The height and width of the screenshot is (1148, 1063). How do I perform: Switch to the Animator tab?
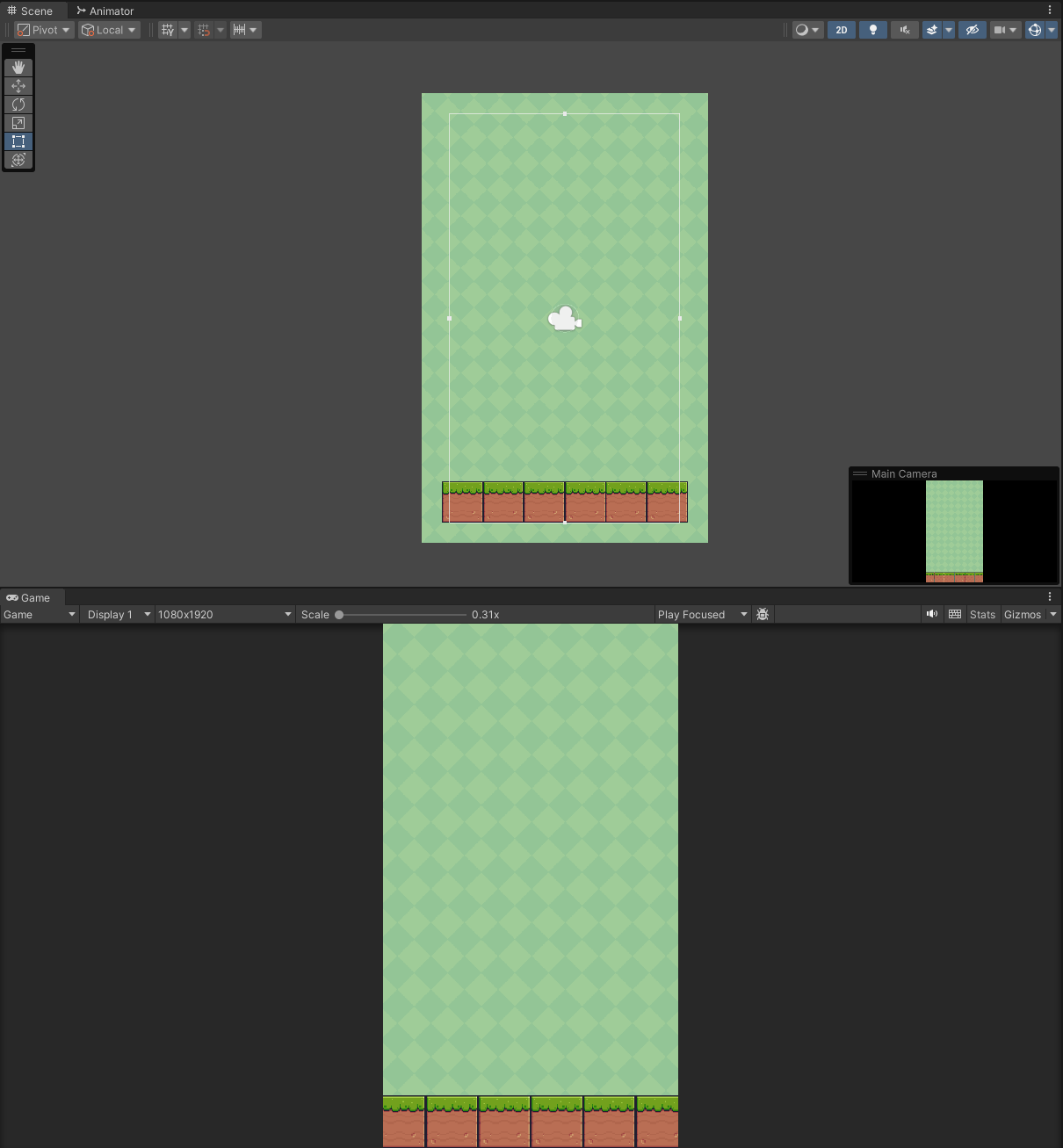(x=105, y=11)
